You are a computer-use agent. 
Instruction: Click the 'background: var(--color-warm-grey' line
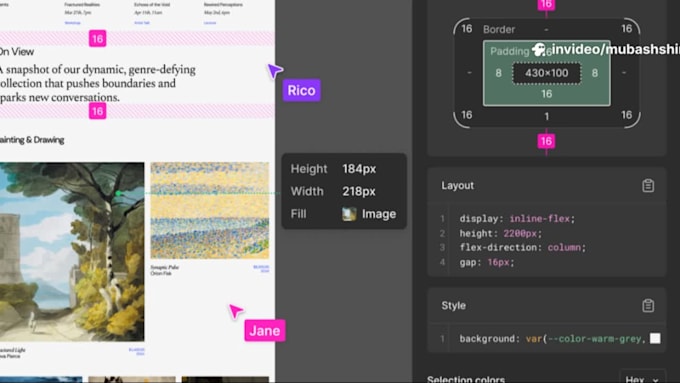pos(552,339)
